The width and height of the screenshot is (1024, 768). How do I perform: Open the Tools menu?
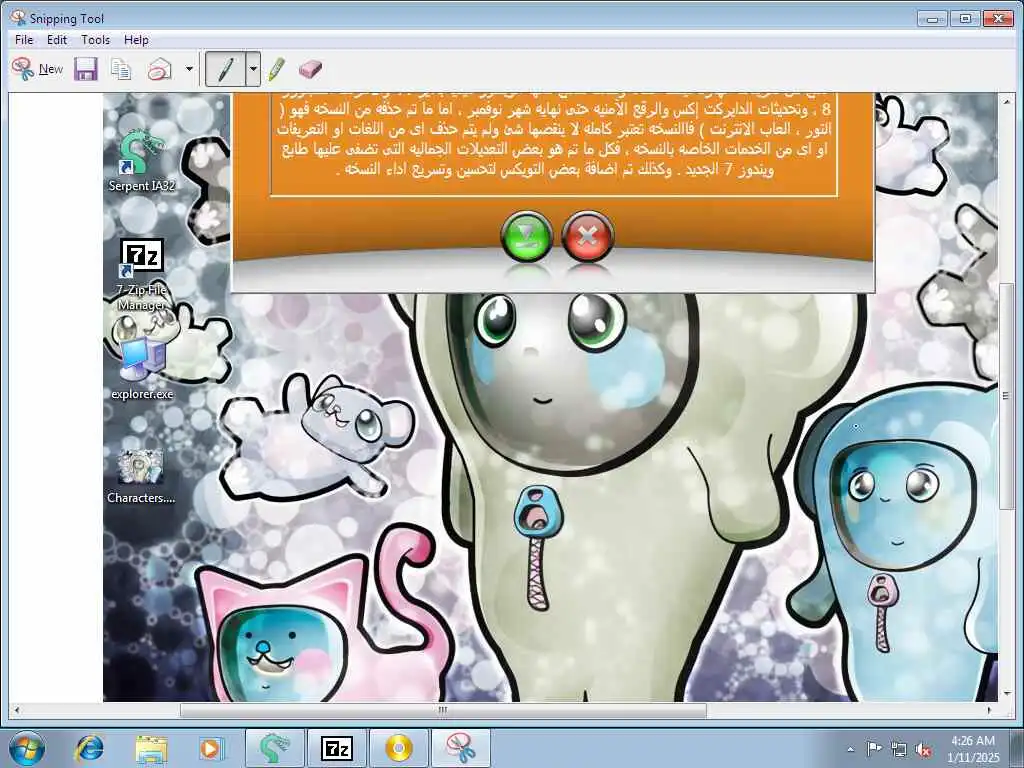click(x=95, y=40)
